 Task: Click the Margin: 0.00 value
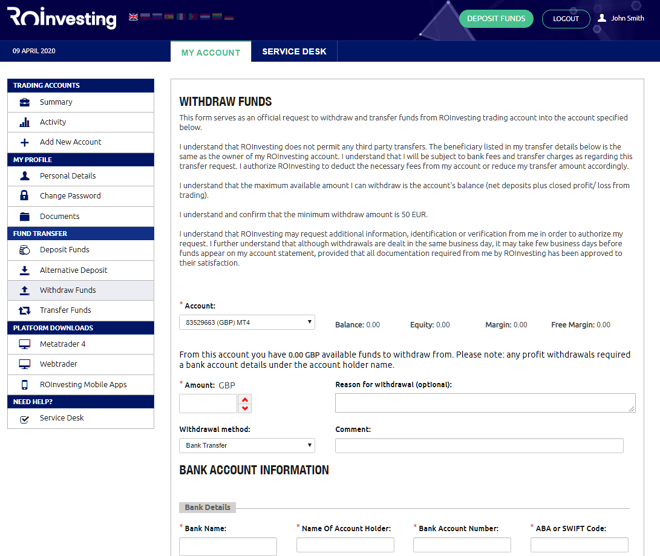[x=506, y=325]
